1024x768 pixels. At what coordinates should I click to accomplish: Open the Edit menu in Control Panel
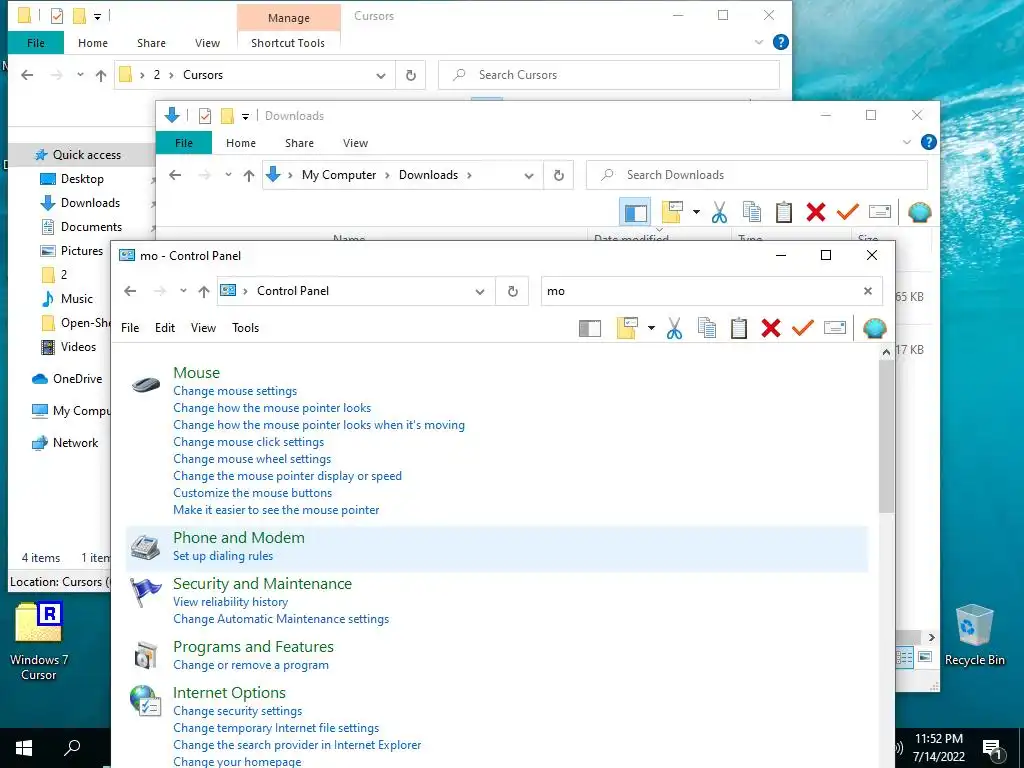[x=165, y=328]
